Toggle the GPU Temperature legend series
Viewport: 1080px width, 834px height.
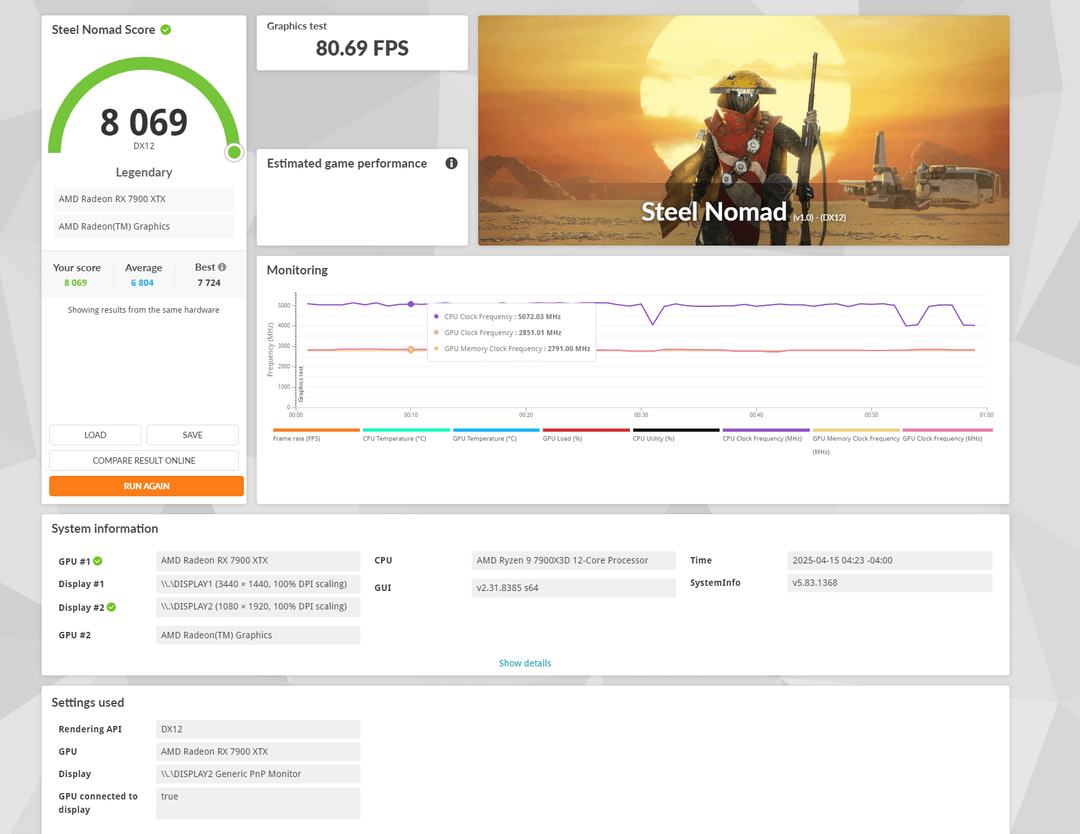(x=496, y=435)
